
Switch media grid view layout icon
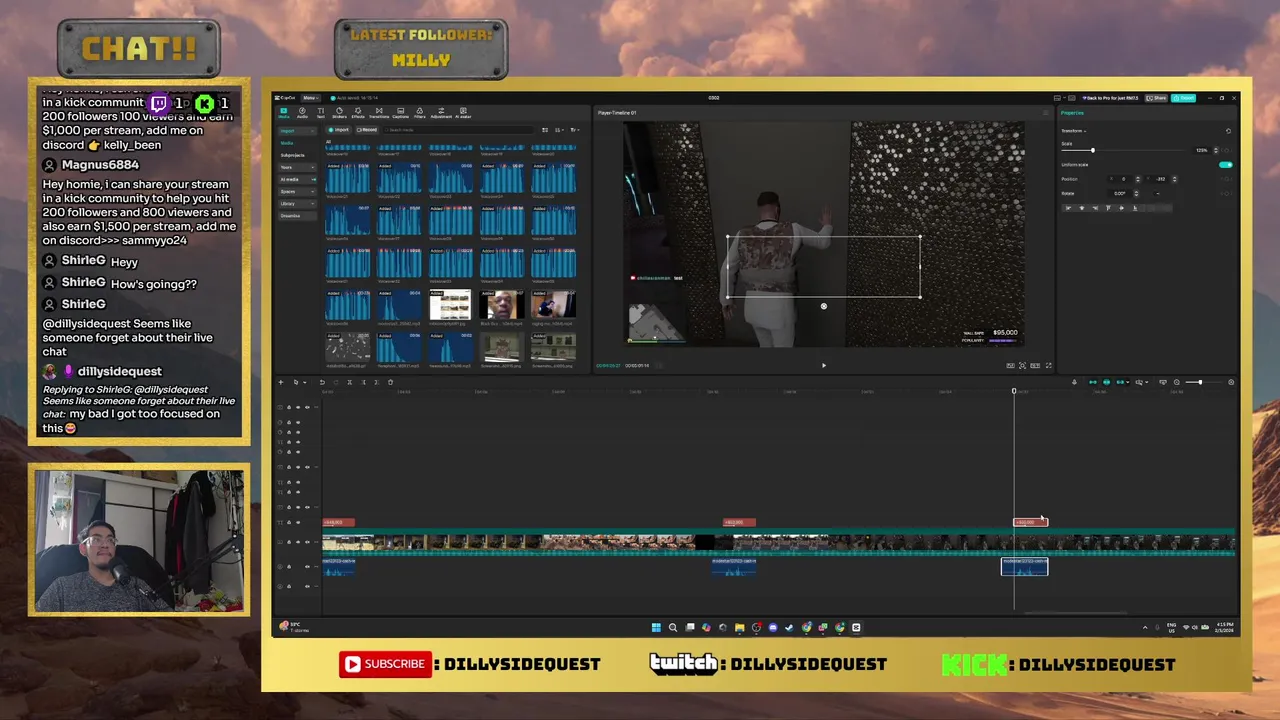(x=545, y=130)
